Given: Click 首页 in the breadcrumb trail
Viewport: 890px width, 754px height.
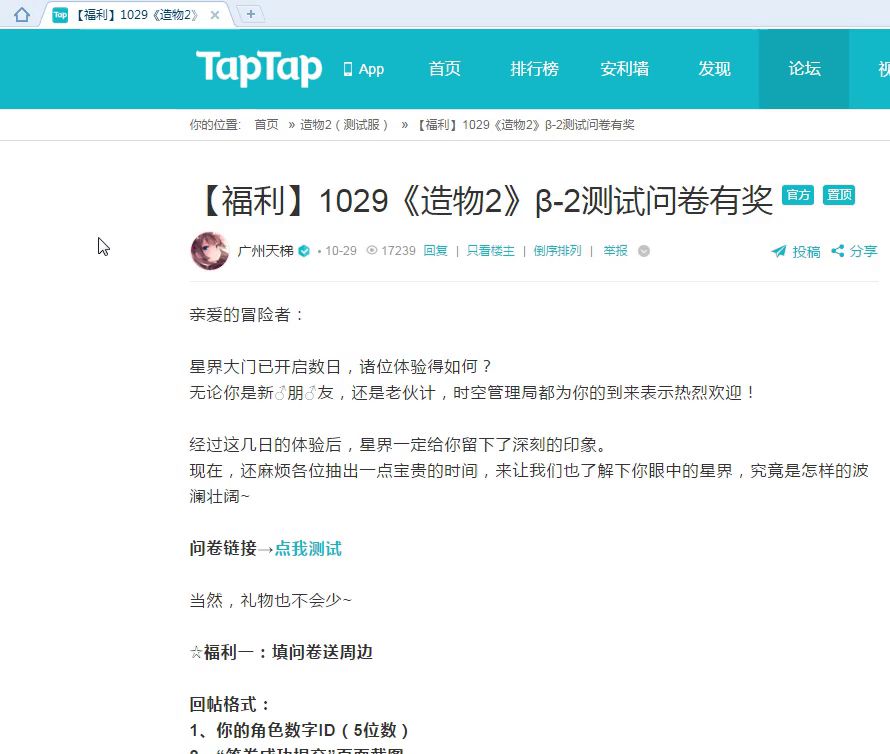Looking at the screenshot, I should [266, 125].
